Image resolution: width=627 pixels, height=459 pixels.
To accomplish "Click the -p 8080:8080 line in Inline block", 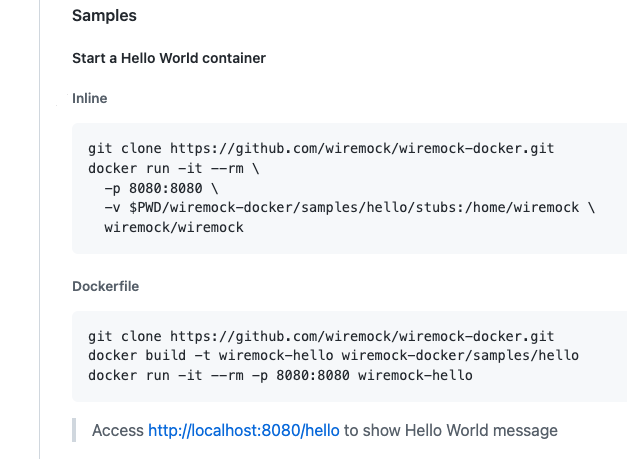I will (x=161, y=188).
